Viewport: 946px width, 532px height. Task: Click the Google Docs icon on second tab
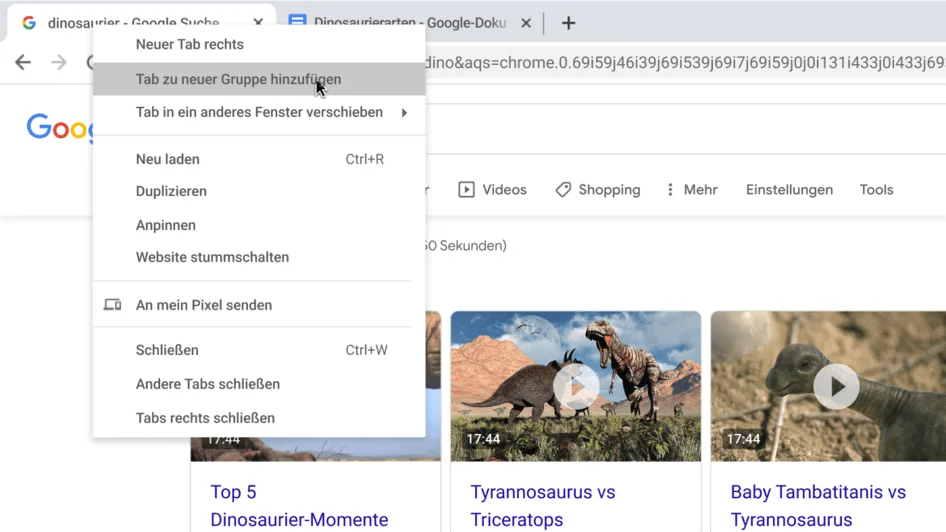click(x=297, y=22)
